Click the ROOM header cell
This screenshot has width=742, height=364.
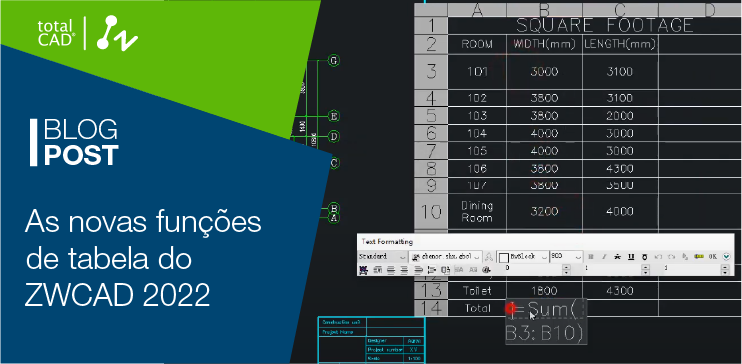pyautogui.click(x=477, y=44)
